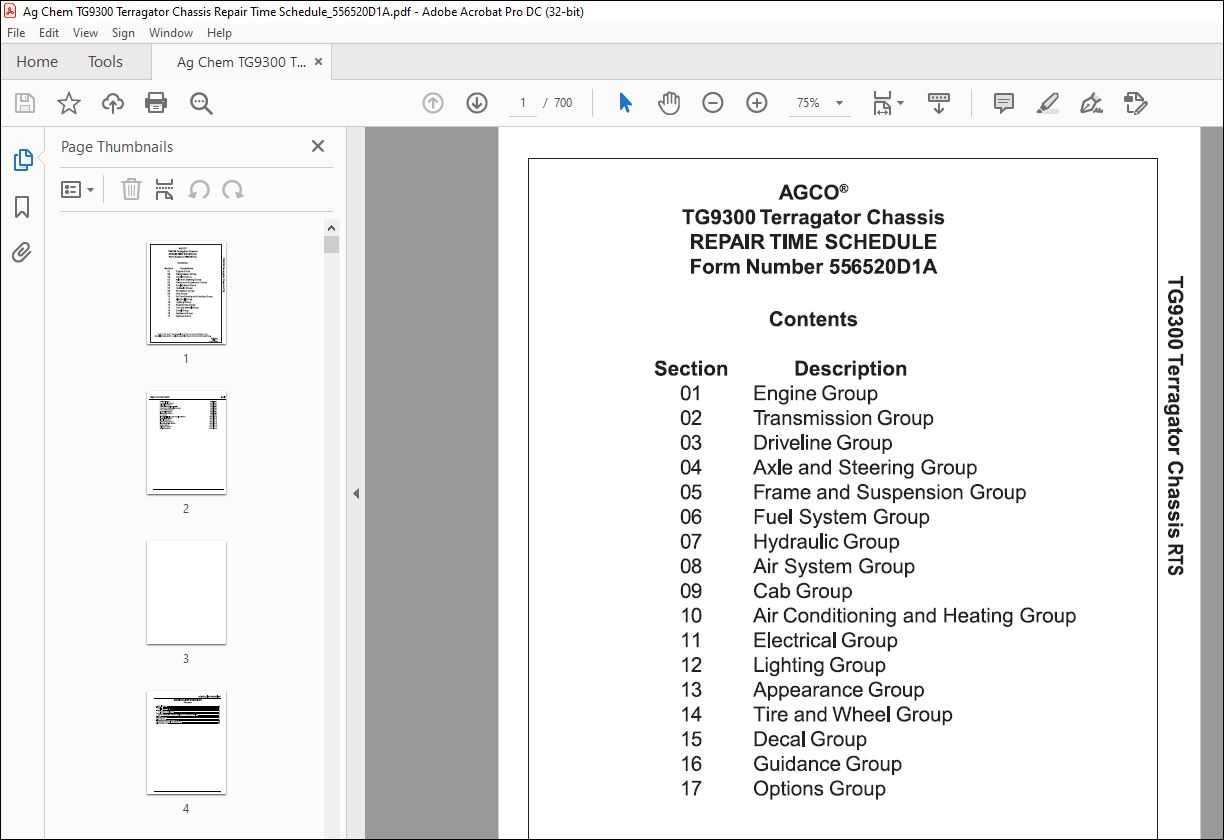Click the 'Form Number 556520D1A' heading
Viewport: 1224px width, 840px height.
coord(813,267)
